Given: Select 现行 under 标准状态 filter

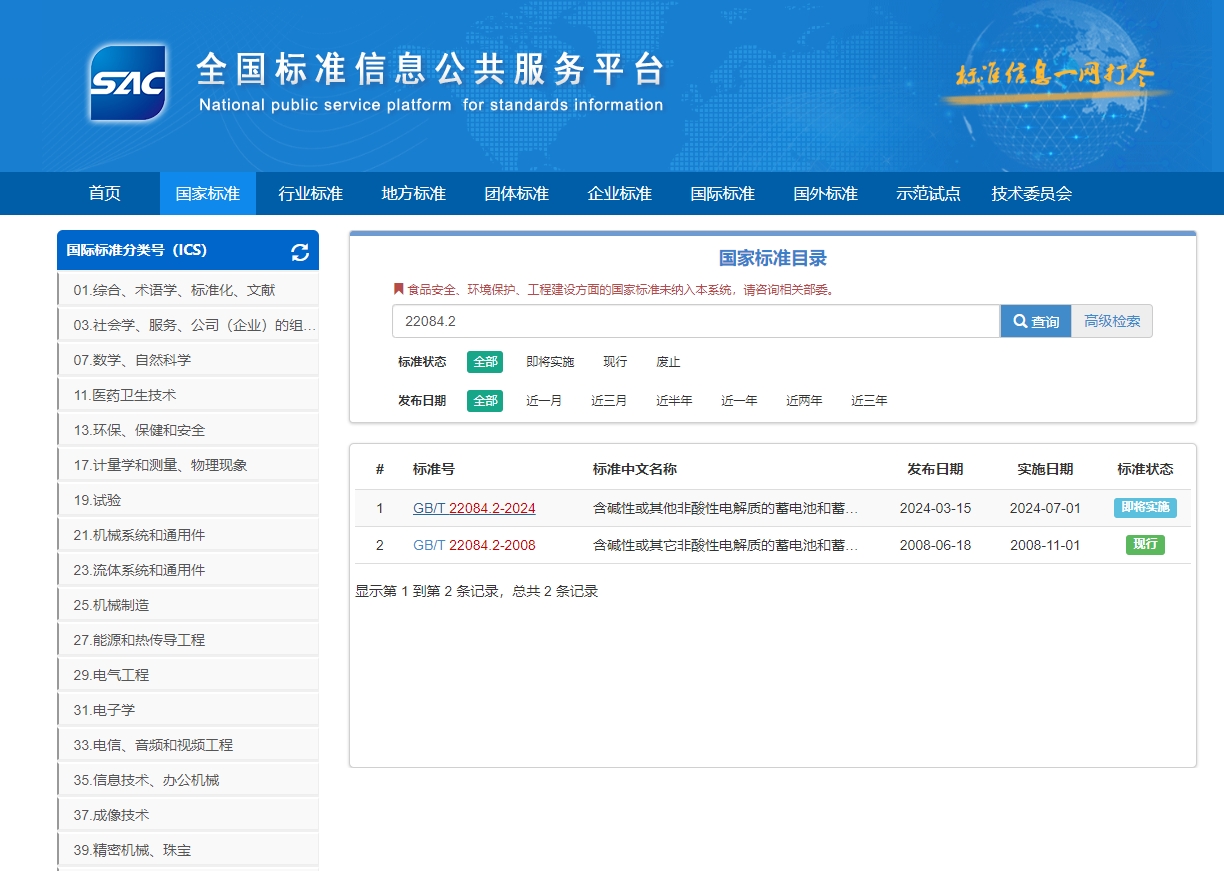Looking at the screenshot, I should 614,362.
